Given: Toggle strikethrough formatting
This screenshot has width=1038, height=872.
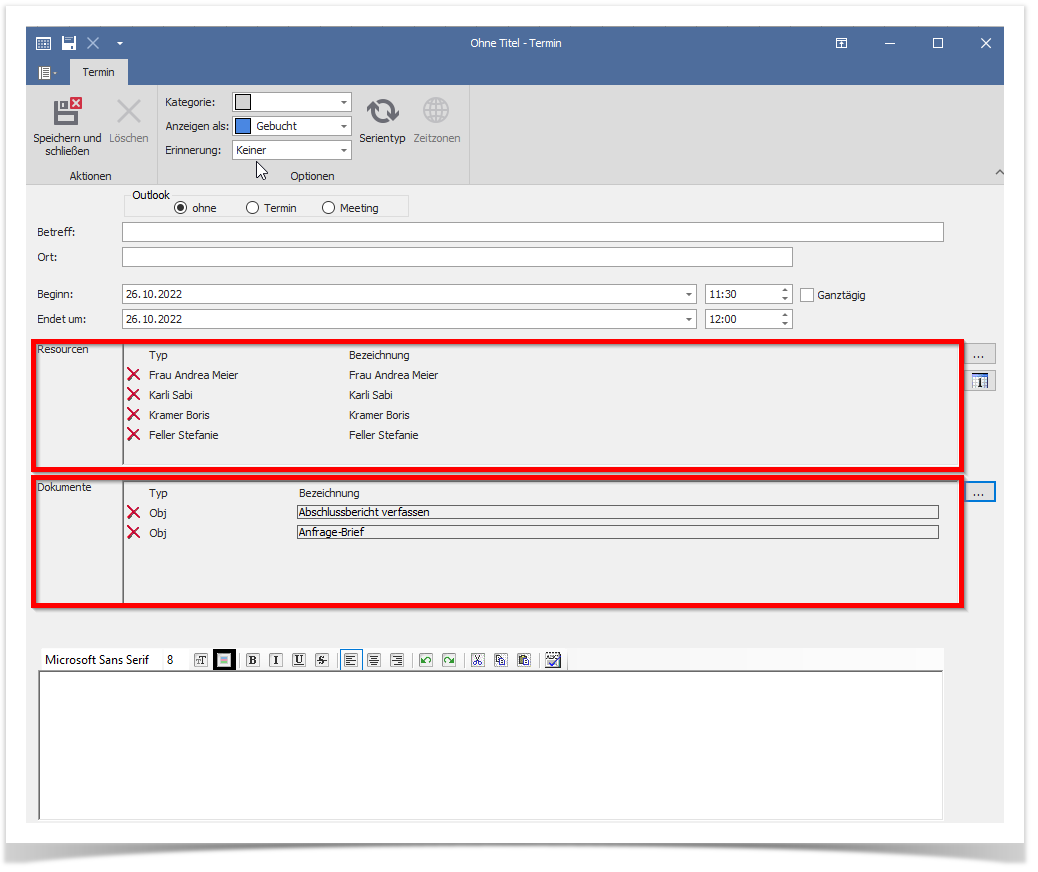Looking at the screenshot, I should pos(322,660).
